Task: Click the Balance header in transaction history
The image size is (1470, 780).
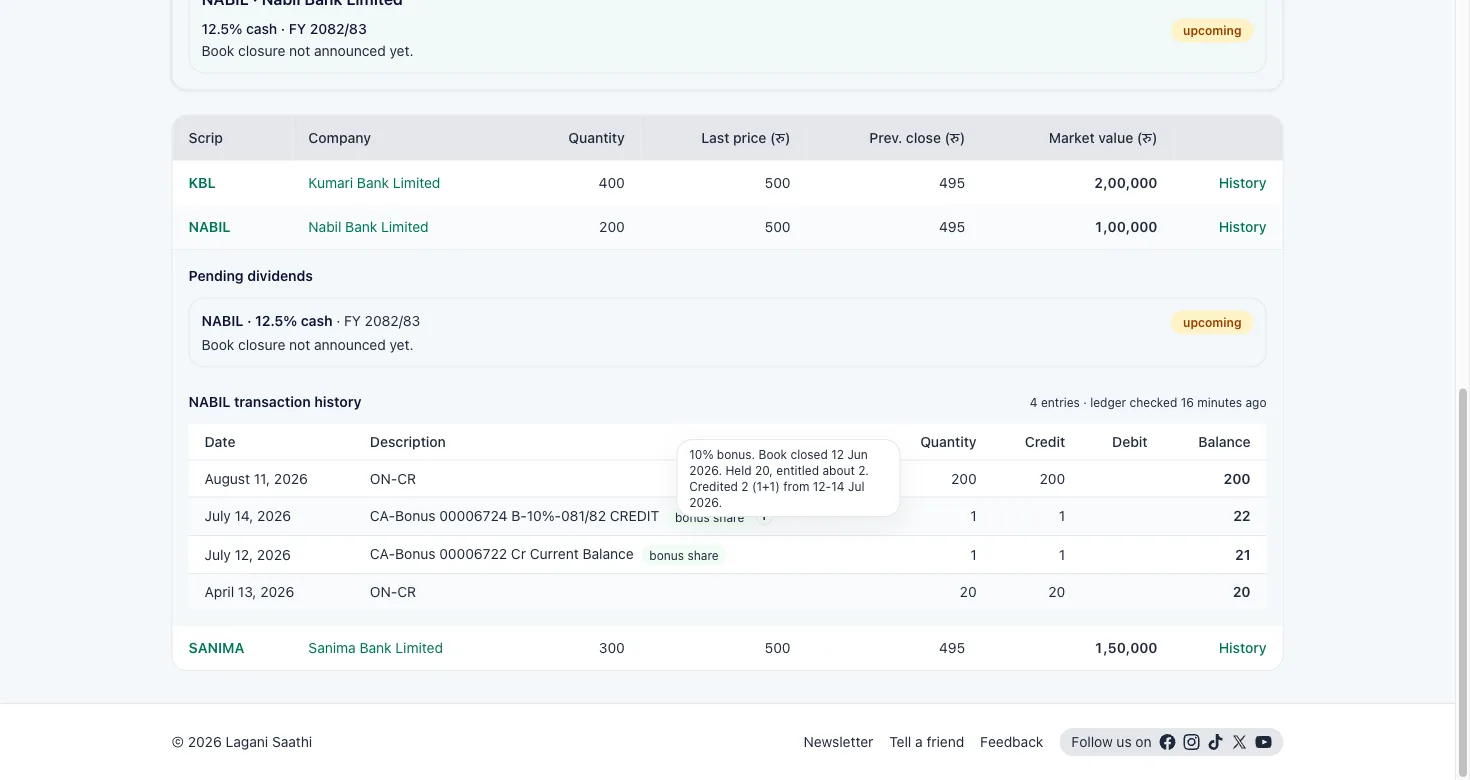Action: click(x=1224, y=442)
